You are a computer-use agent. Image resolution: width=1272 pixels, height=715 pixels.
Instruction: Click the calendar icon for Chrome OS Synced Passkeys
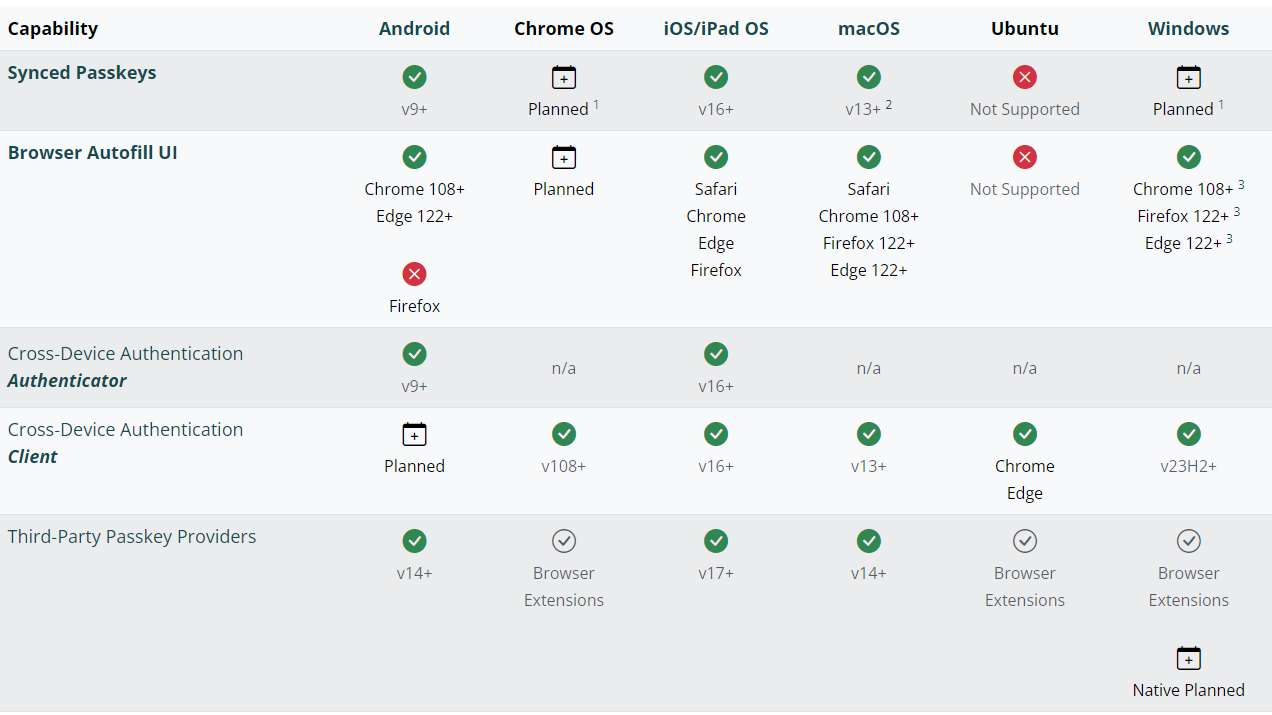564,77
